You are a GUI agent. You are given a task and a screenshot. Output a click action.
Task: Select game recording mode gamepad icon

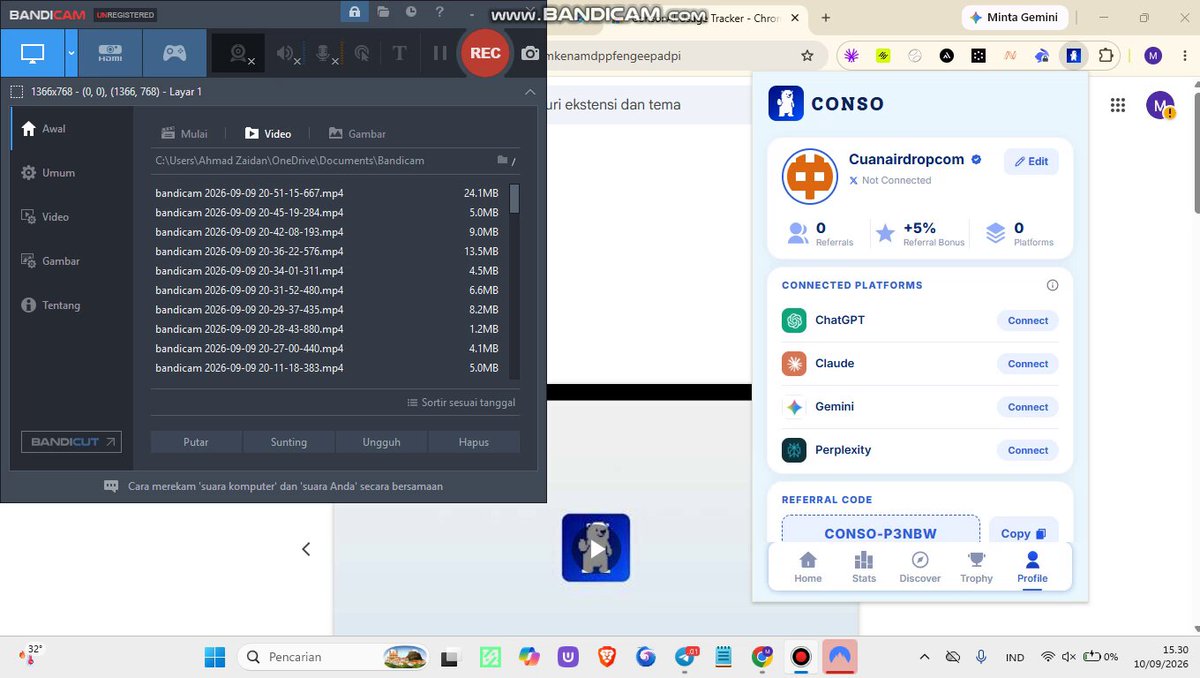pos(174,54)
